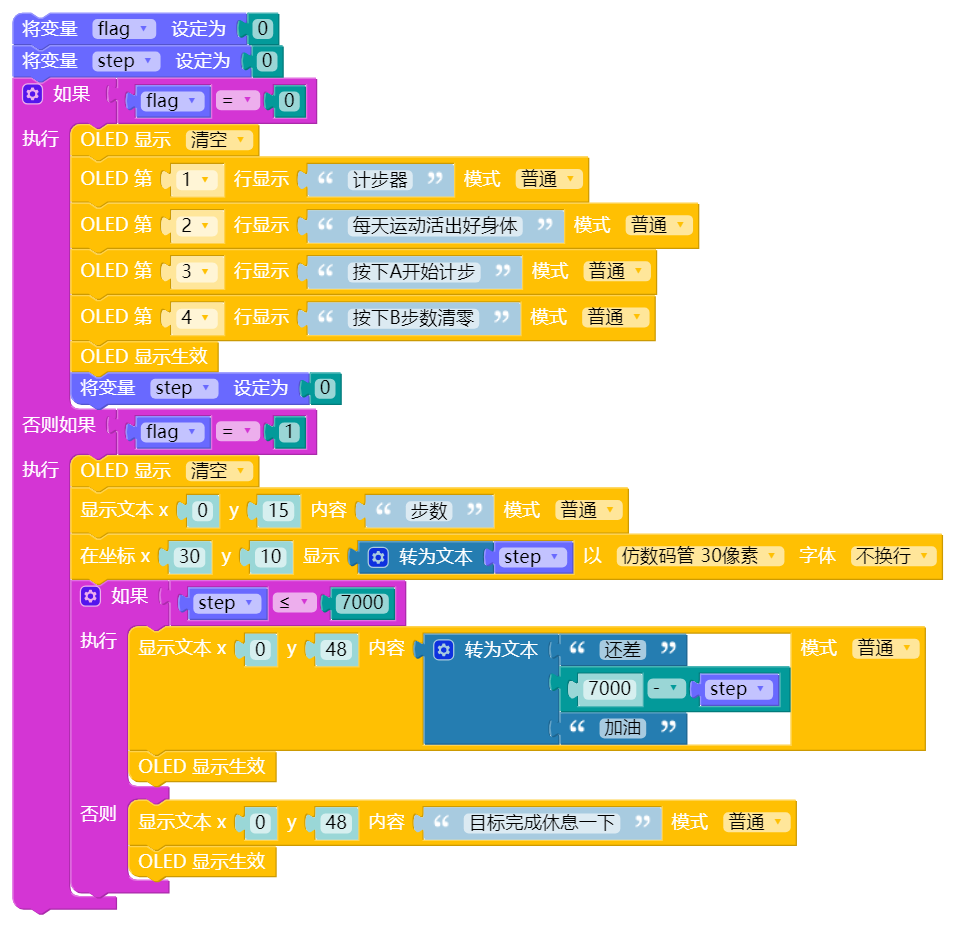Edit the 按下B步数清零 text field
955x927 pixels.
[x=413, y=318]
